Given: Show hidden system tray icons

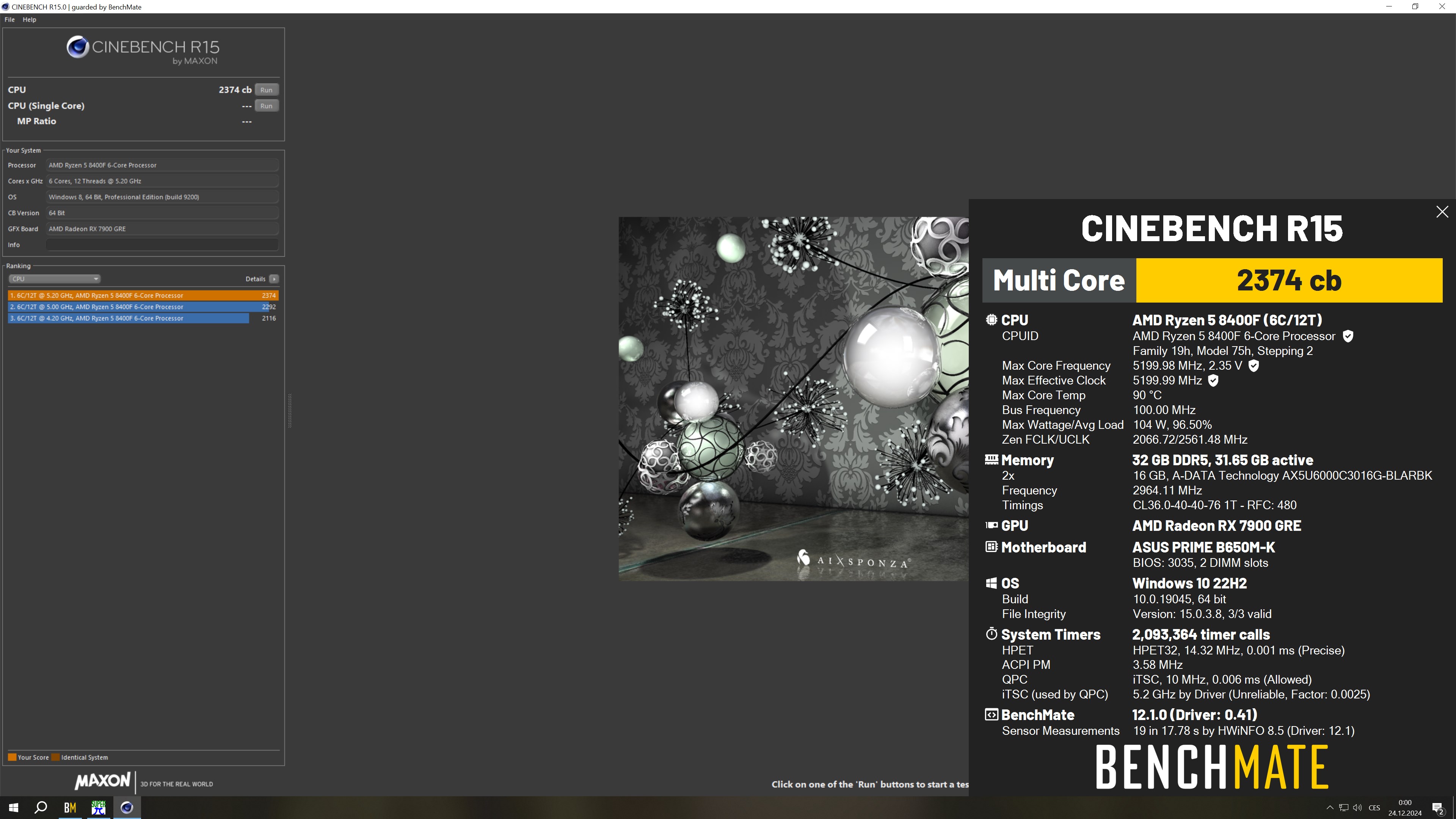Looking at the screenshot, I should pos(1330,808).
